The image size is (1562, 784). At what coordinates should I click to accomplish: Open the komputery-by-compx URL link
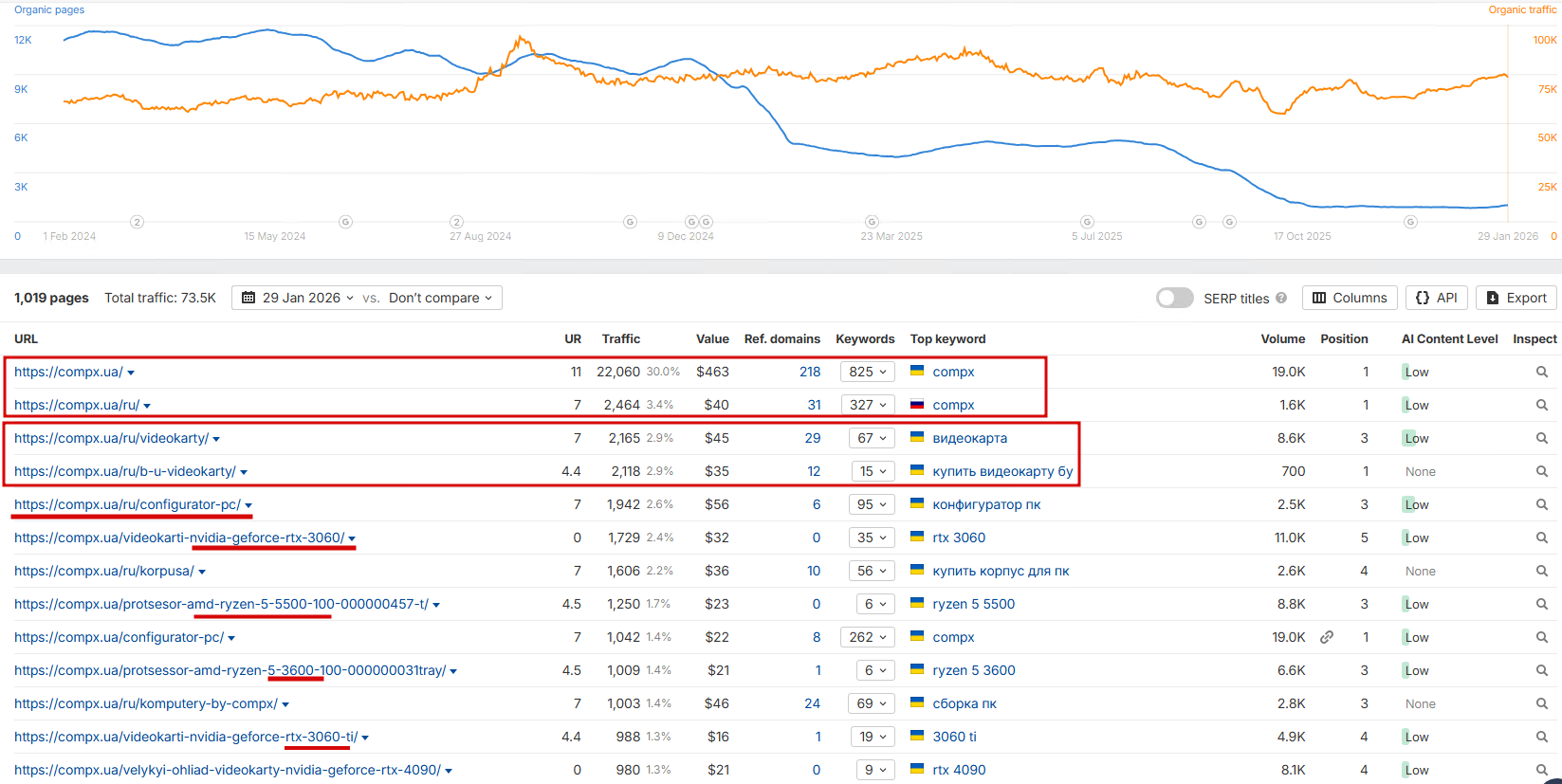point(145,703)
